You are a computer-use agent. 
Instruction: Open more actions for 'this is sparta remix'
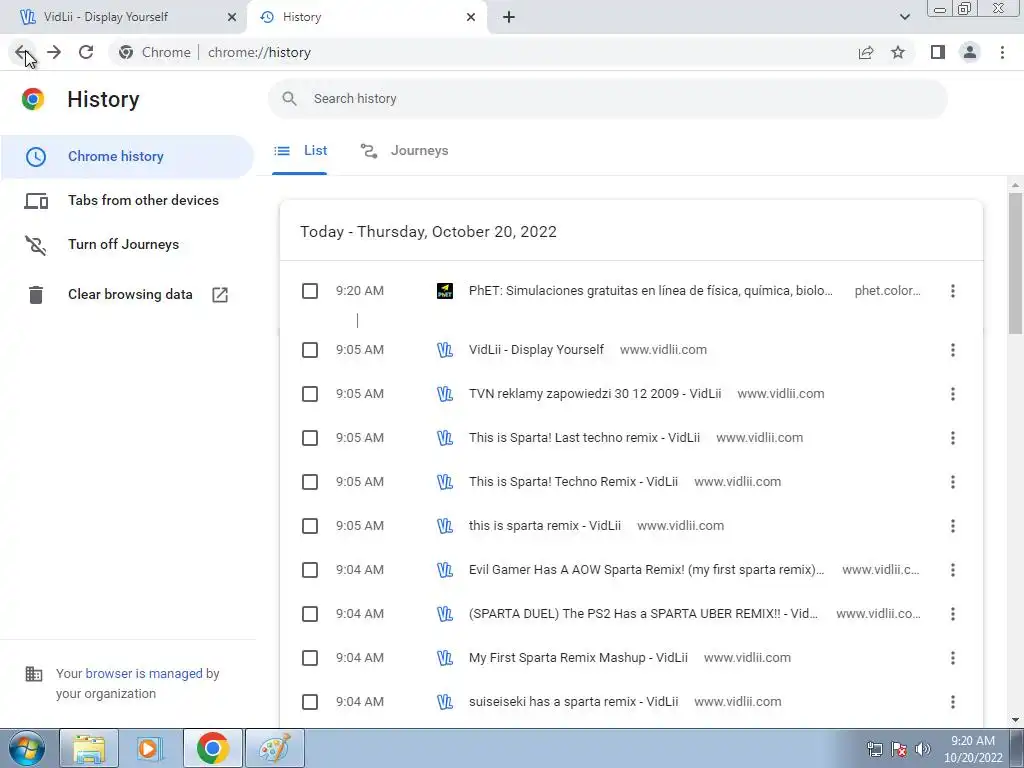pyautogui.click(x=953, y=526)
